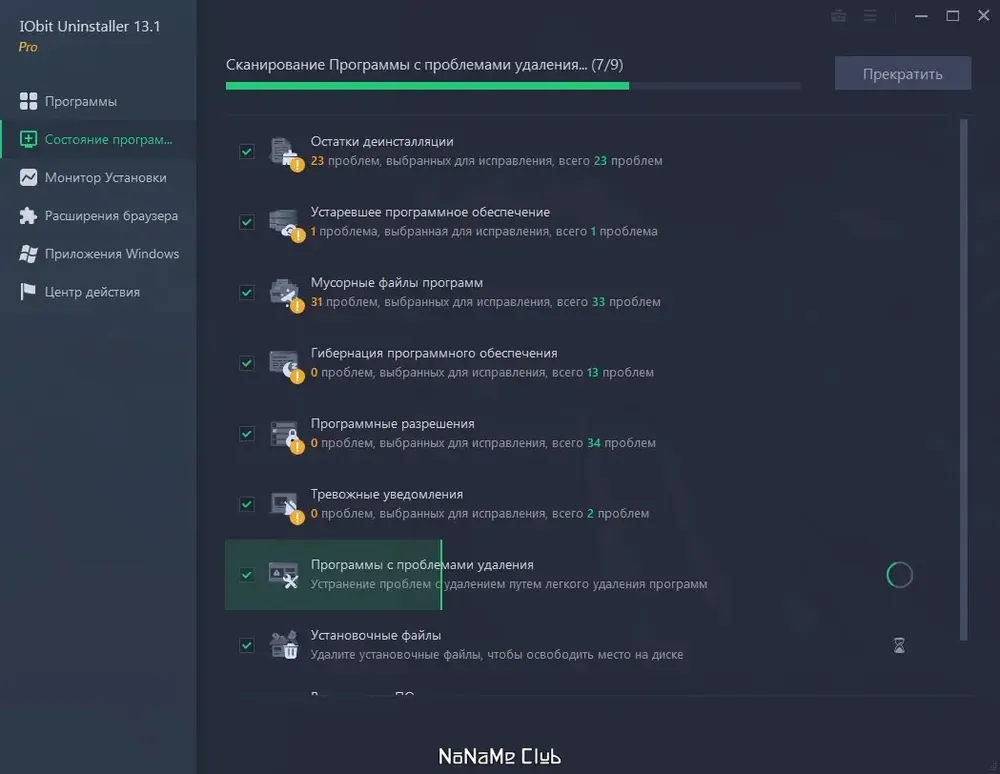The image size is (1000, 774).
Task: Click the Тревожные уведомления icon
Action: [285, 507]
